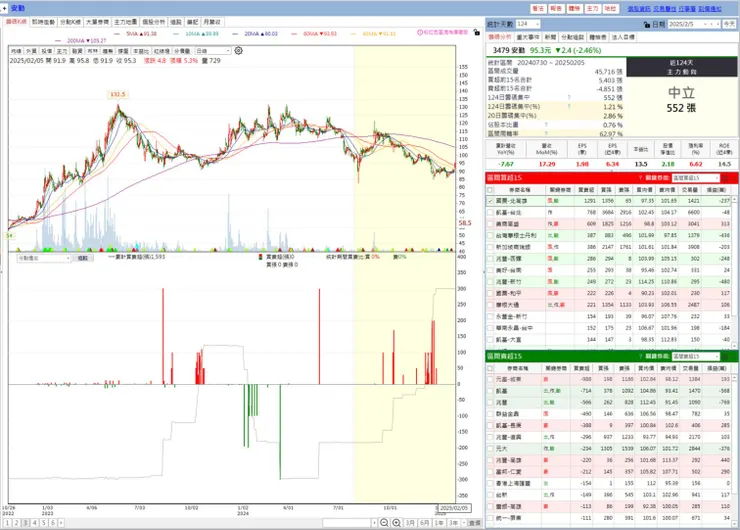Click 查價 button at bottom right
This screenshot has height=530, width=740.
(x=475, y=523)
